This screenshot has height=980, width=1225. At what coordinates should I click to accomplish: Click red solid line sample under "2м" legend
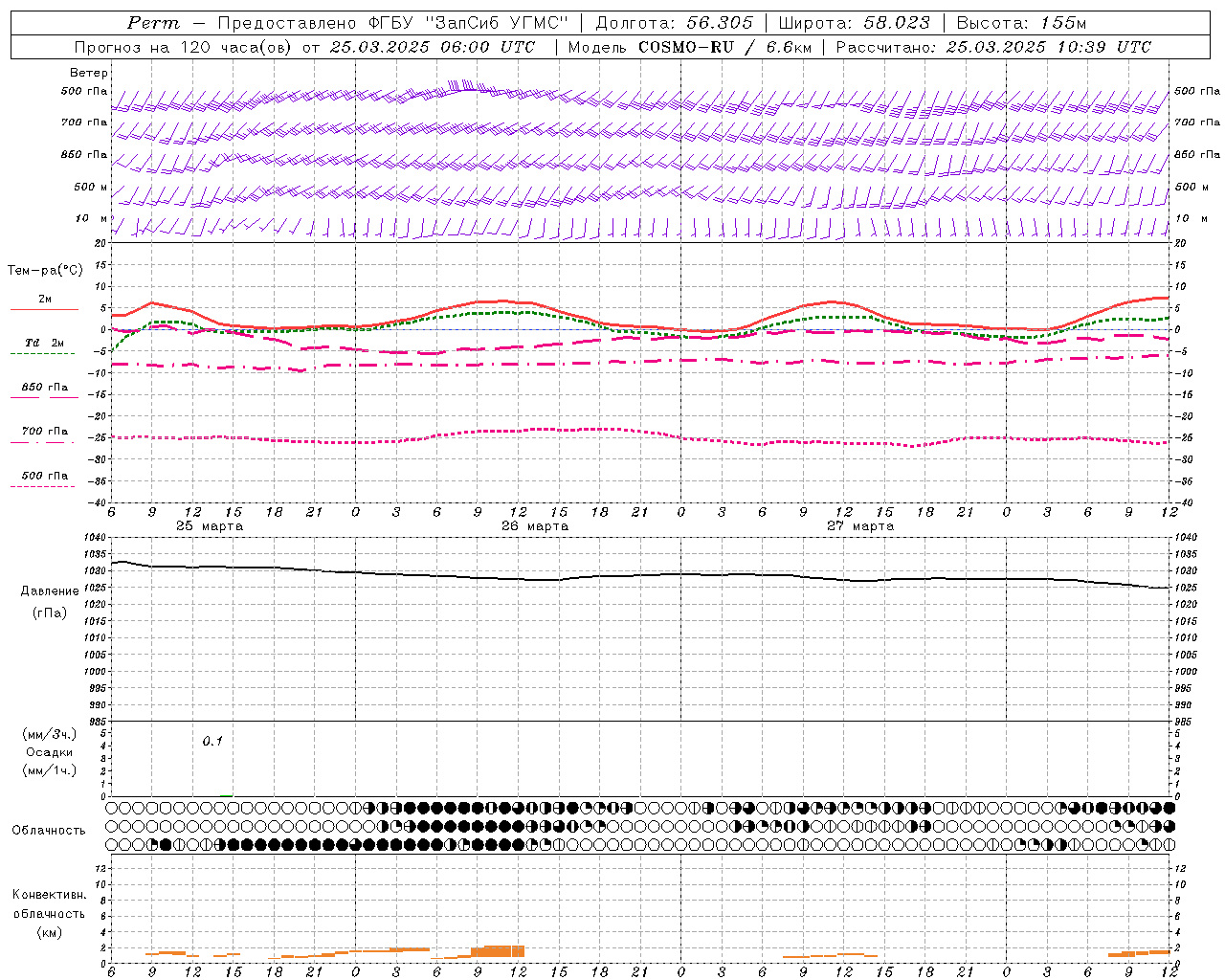[44, 309]
